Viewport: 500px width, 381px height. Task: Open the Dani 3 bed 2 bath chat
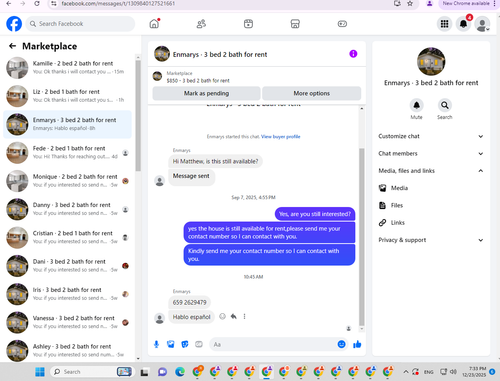click(x=68, y=266)
